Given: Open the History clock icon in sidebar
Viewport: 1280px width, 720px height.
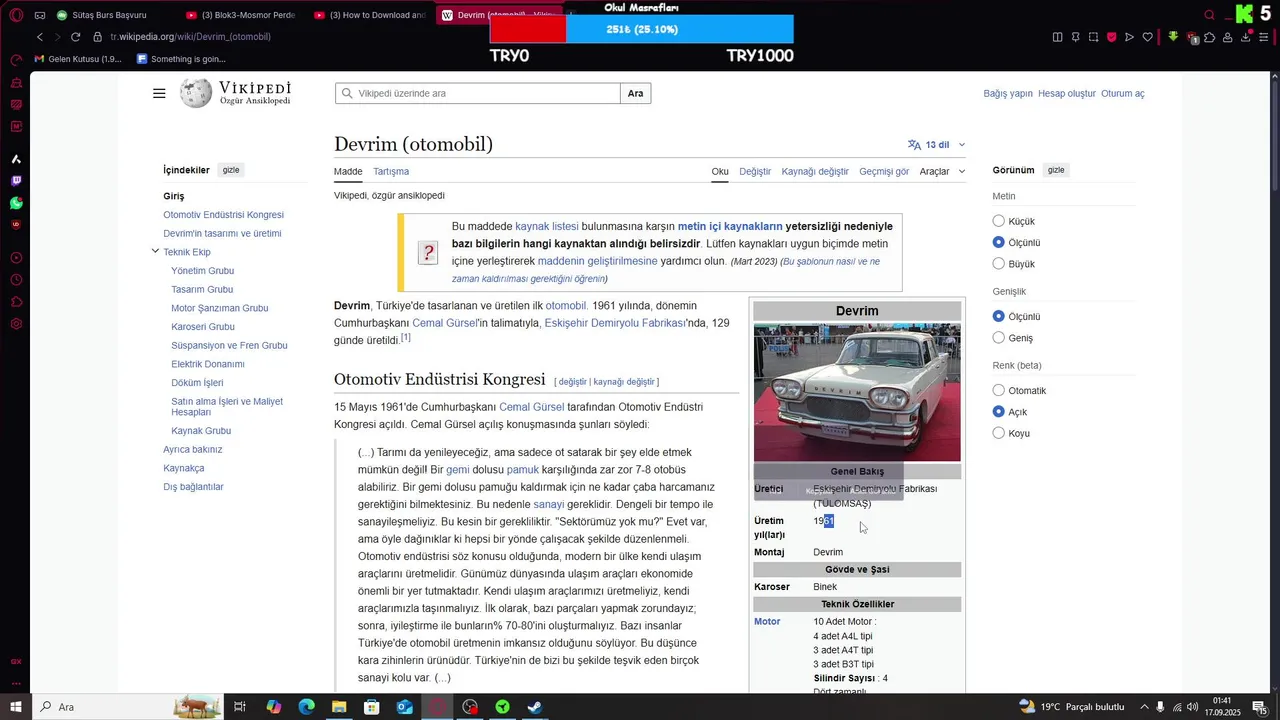Looking at the screenshot, I should (16, 280).
